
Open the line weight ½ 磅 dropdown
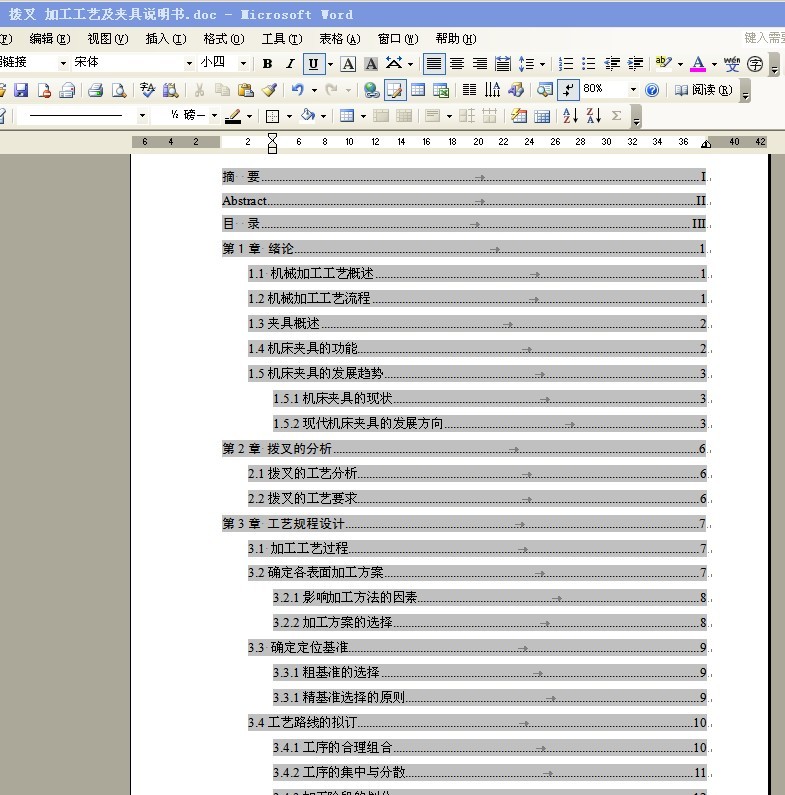(x=215, y=116)
